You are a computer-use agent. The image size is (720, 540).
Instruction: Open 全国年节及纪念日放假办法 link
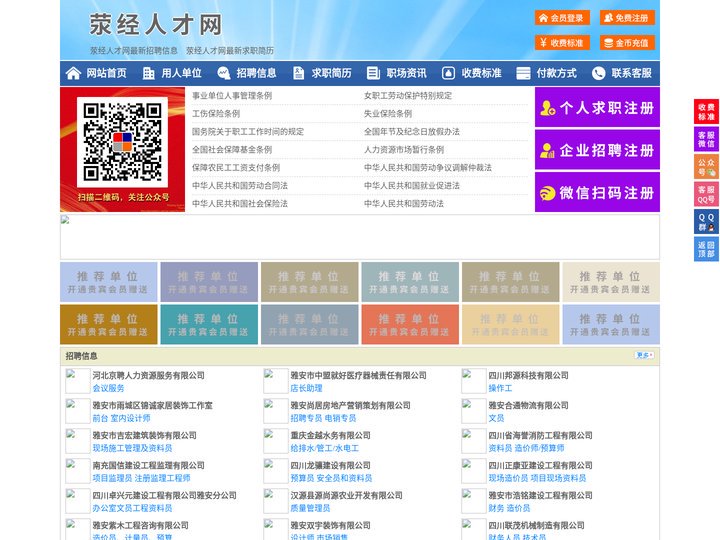(x=412, y=131)
